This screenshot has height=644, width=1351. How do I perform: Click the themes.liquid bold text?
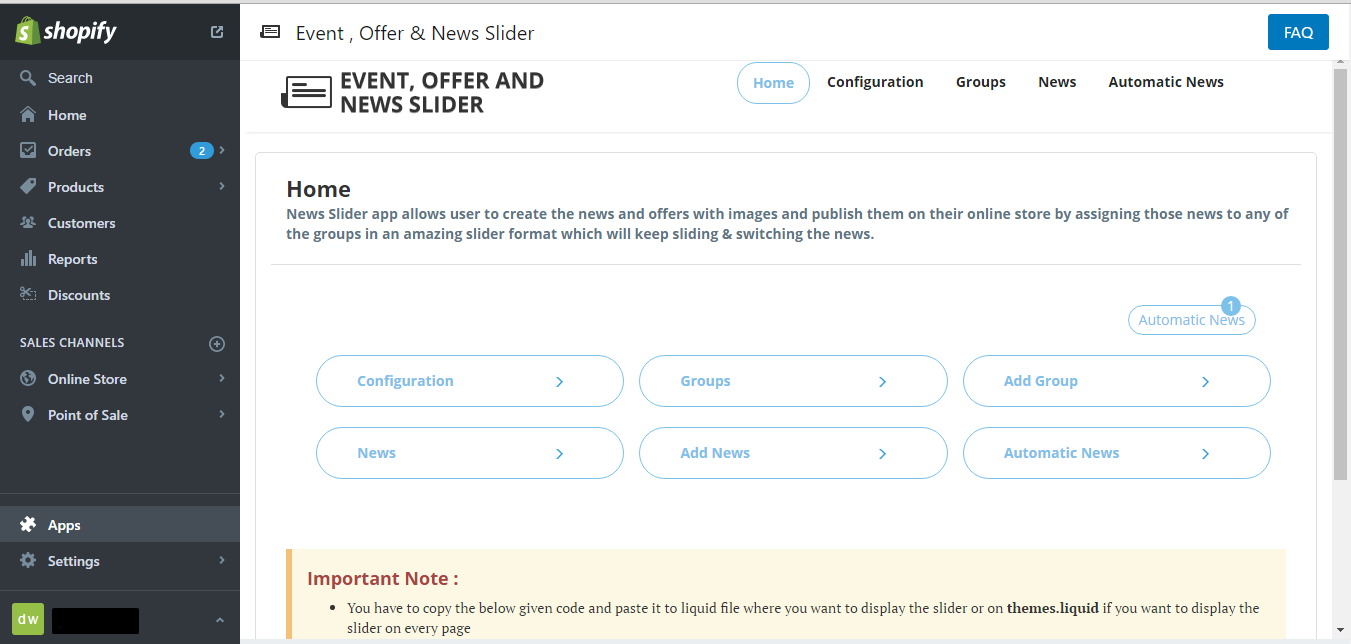pos(1053,608)
